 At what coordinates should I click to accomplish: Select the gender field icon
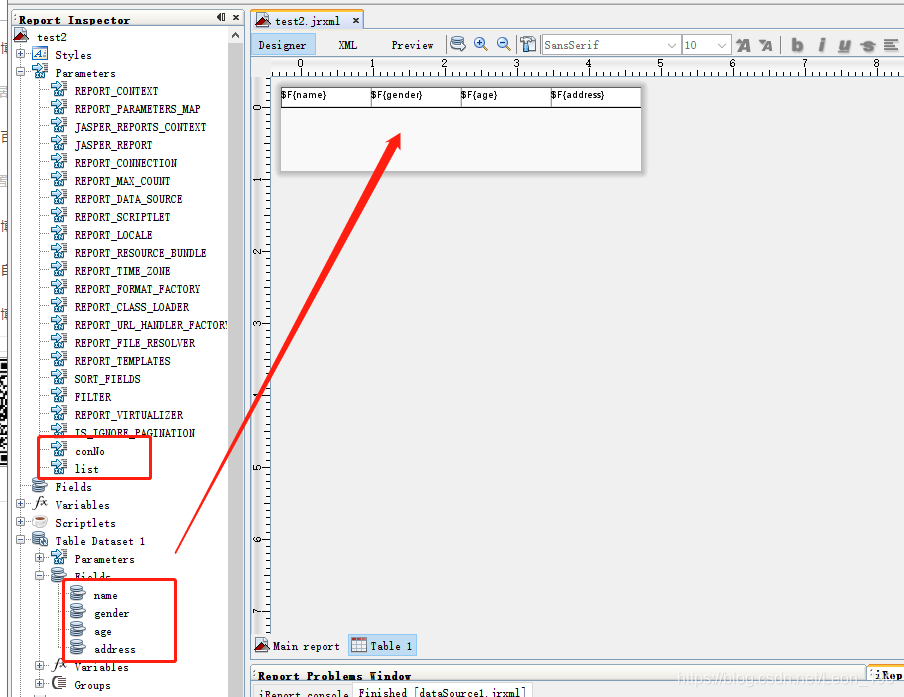(x=78, y=611)
